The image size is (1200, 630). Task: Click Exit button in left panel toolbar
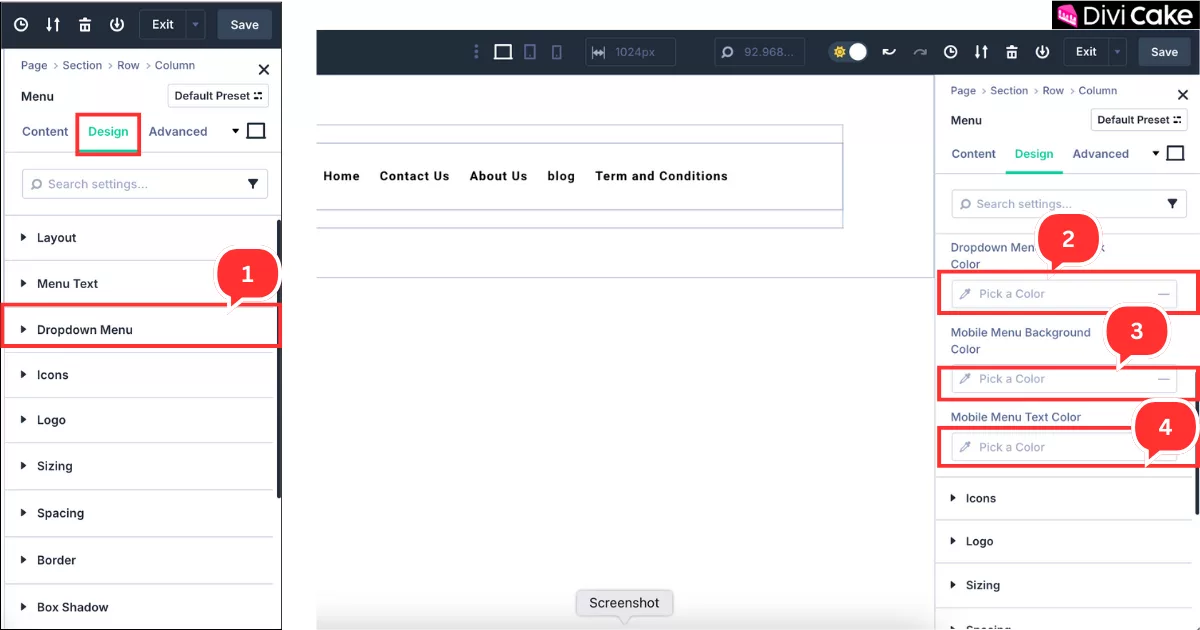(163, 25)
